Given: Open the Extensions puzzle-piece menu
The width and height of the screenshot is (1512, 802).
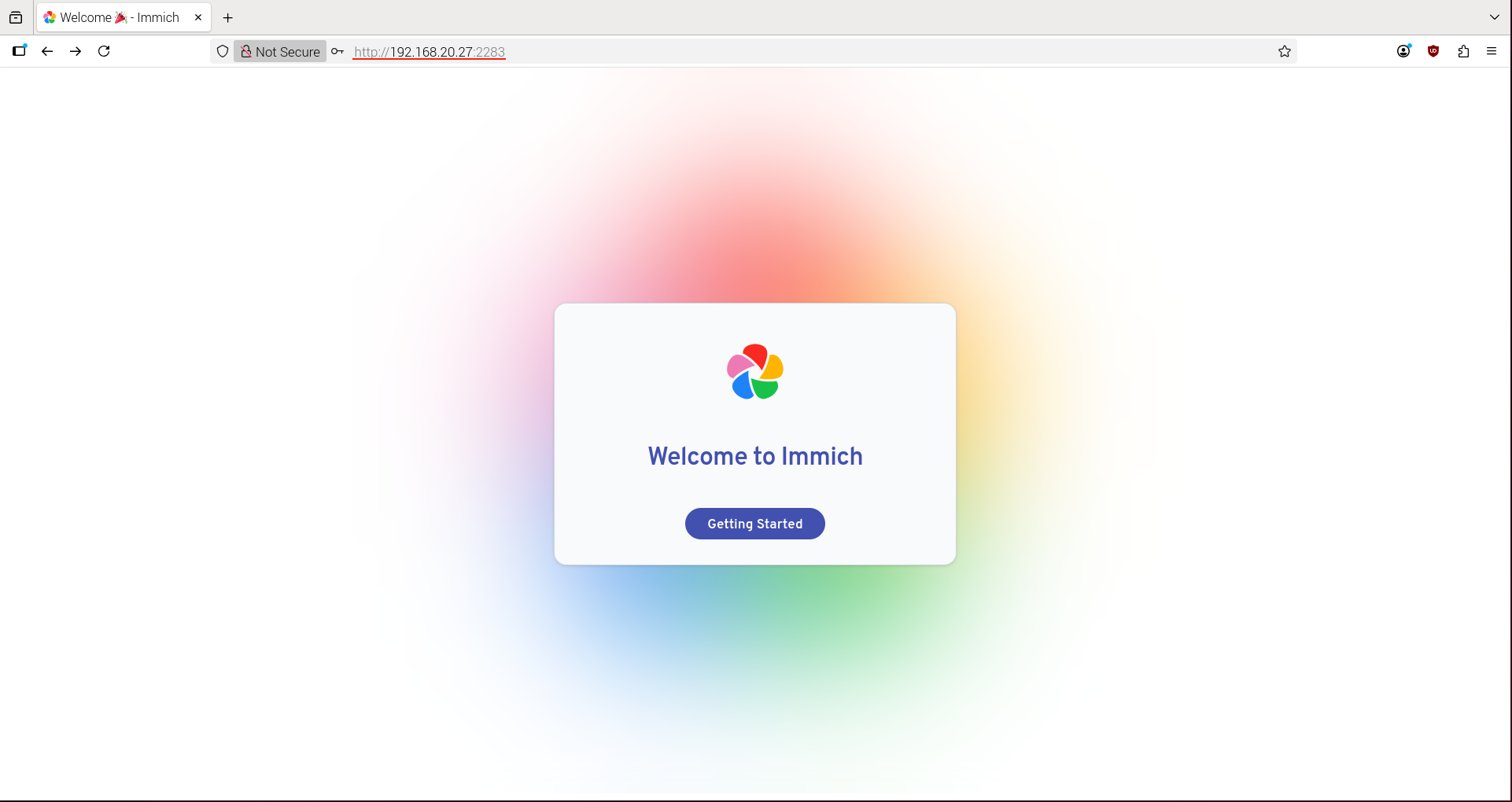Looking at the screenshot, I should point(1463,51).
